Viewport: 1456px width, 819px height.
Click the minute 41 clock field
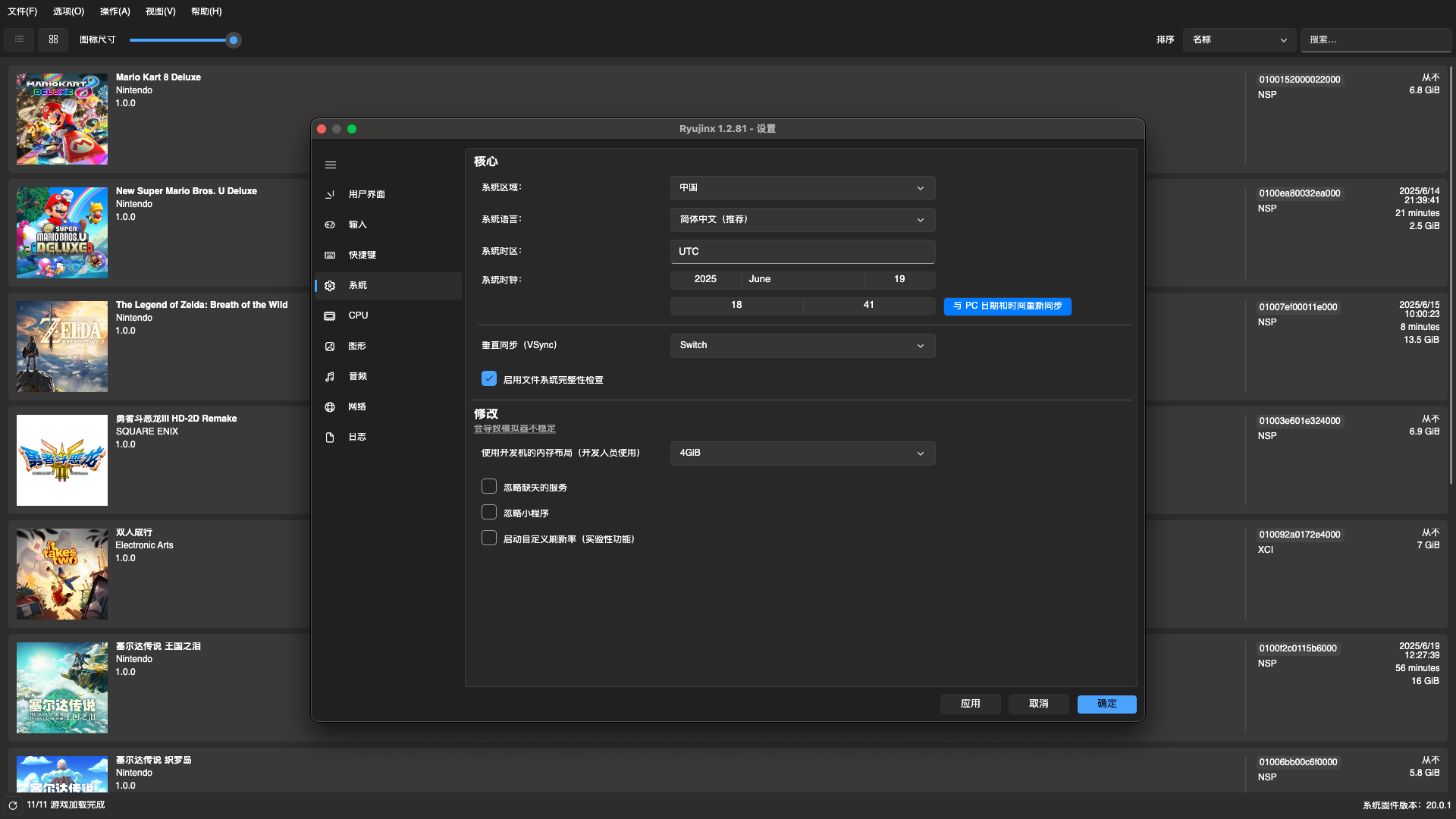pos(869,306)
